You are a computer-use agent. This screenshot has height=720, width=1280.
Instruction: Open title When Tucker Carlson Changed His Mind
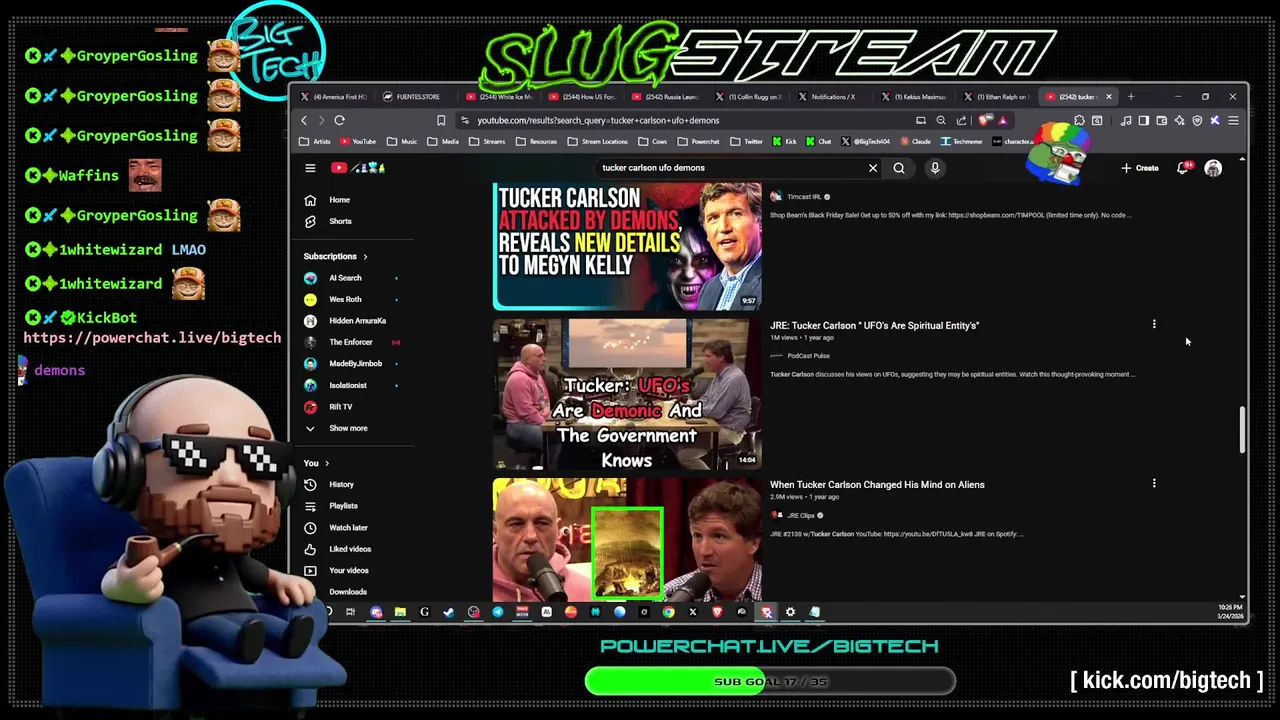pyautogui.click(x=877, y=484)
